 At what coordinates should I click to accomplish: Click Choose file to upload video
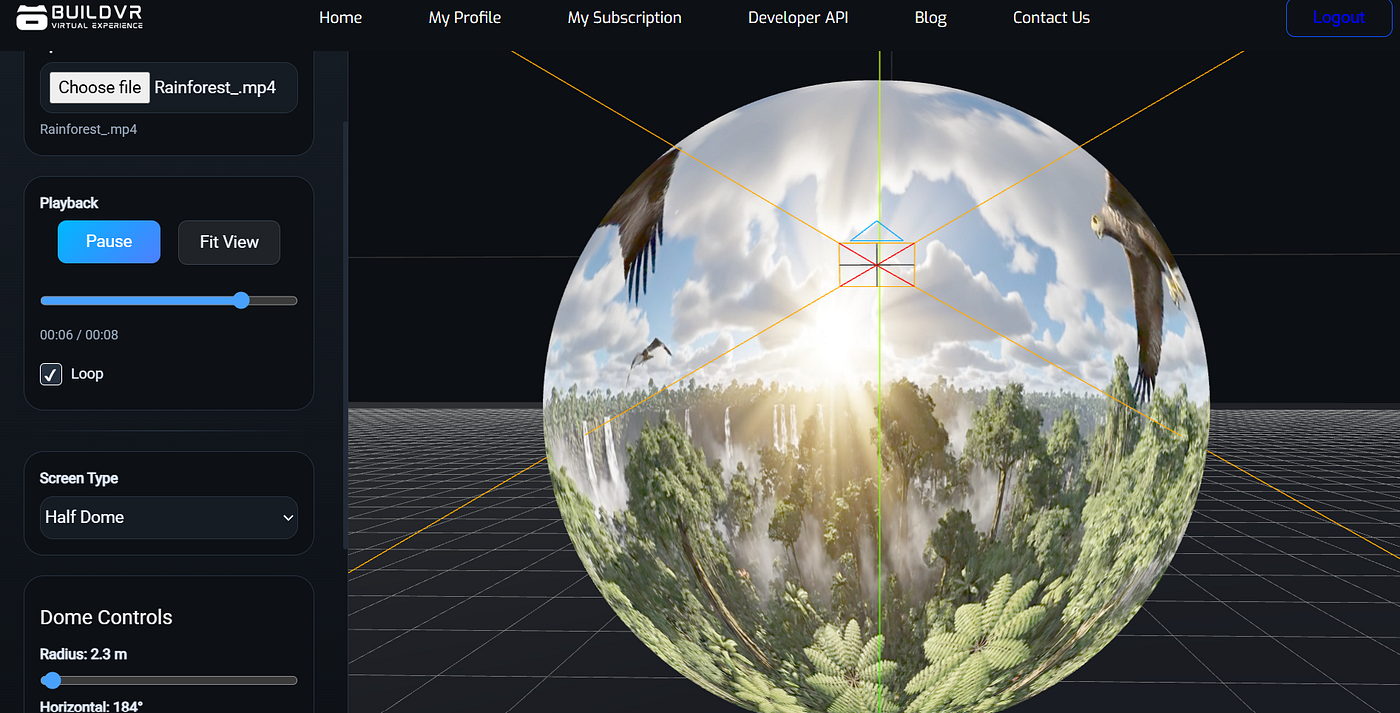coord(100,88)
